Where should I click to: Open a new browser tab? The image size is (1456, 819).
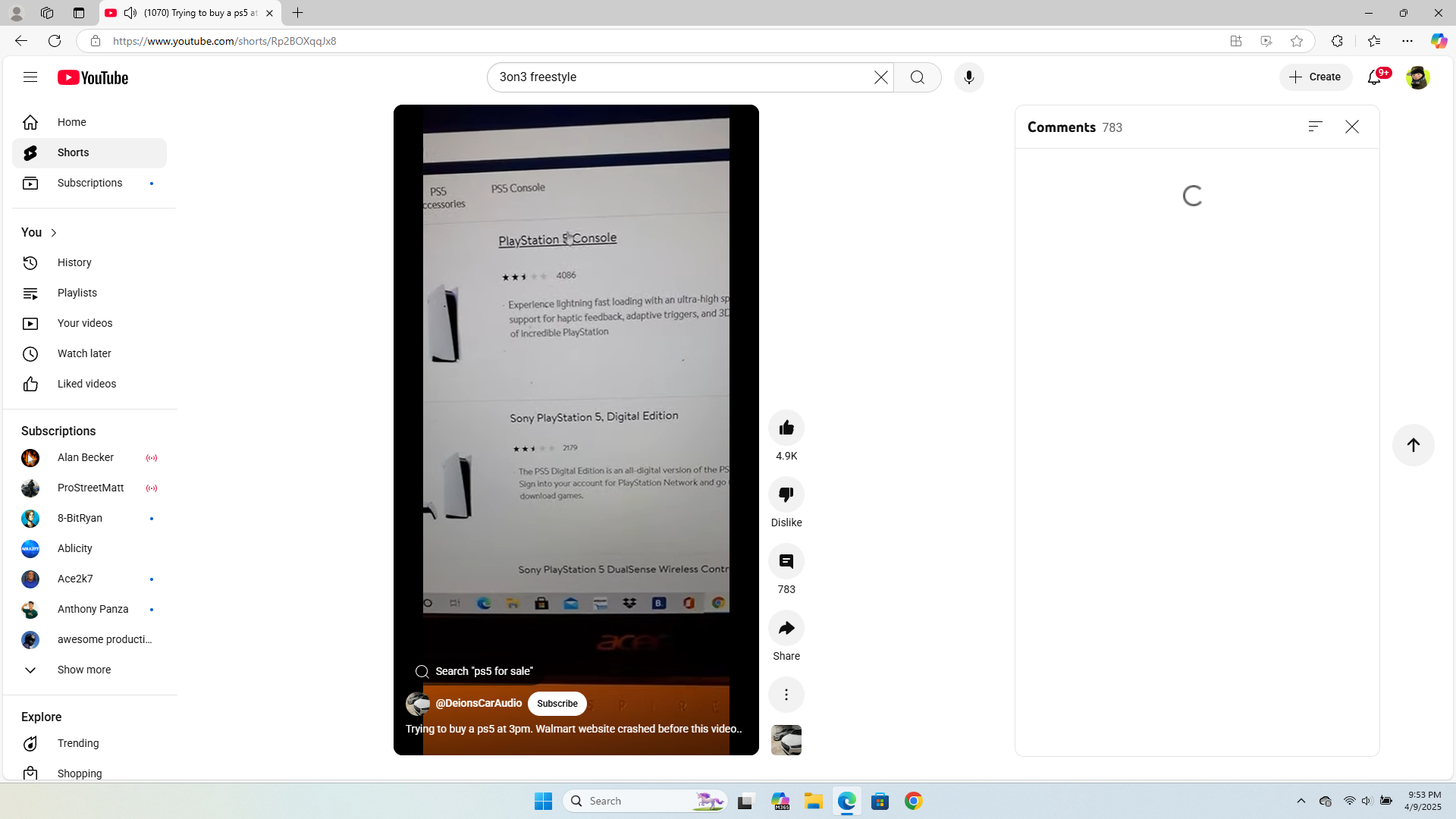(x=298, y=13)
